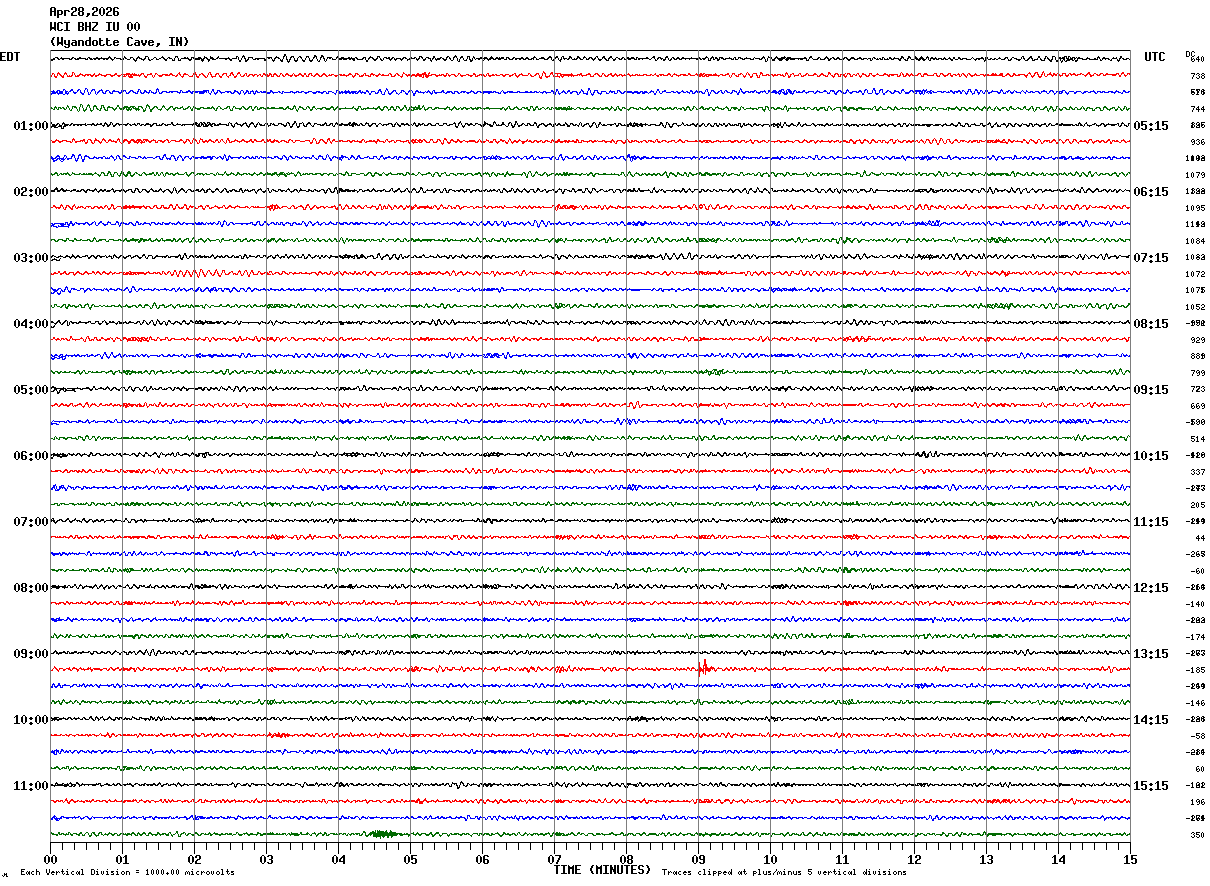
Task: Click the (Wyandotte Cave, IN) location text
Action: coord(119,42)
